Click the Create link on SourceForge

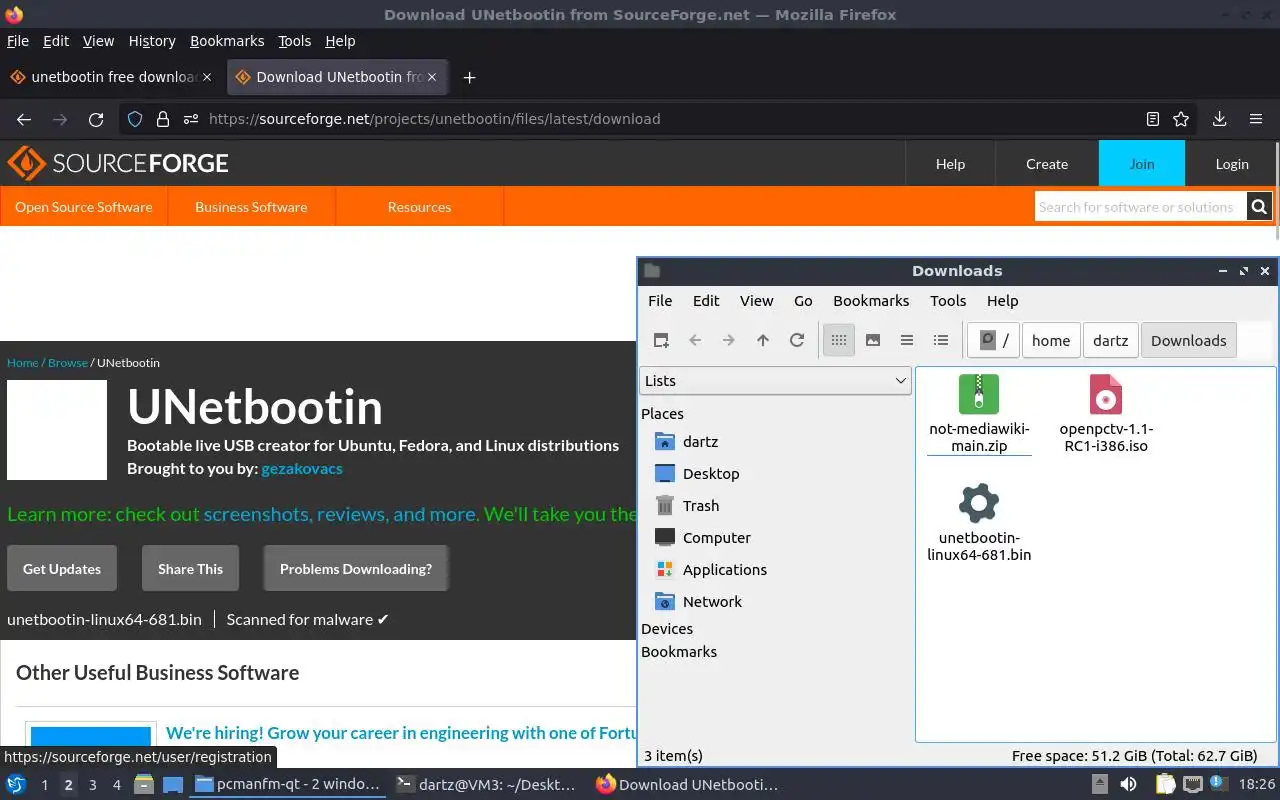coord(1047,164)
